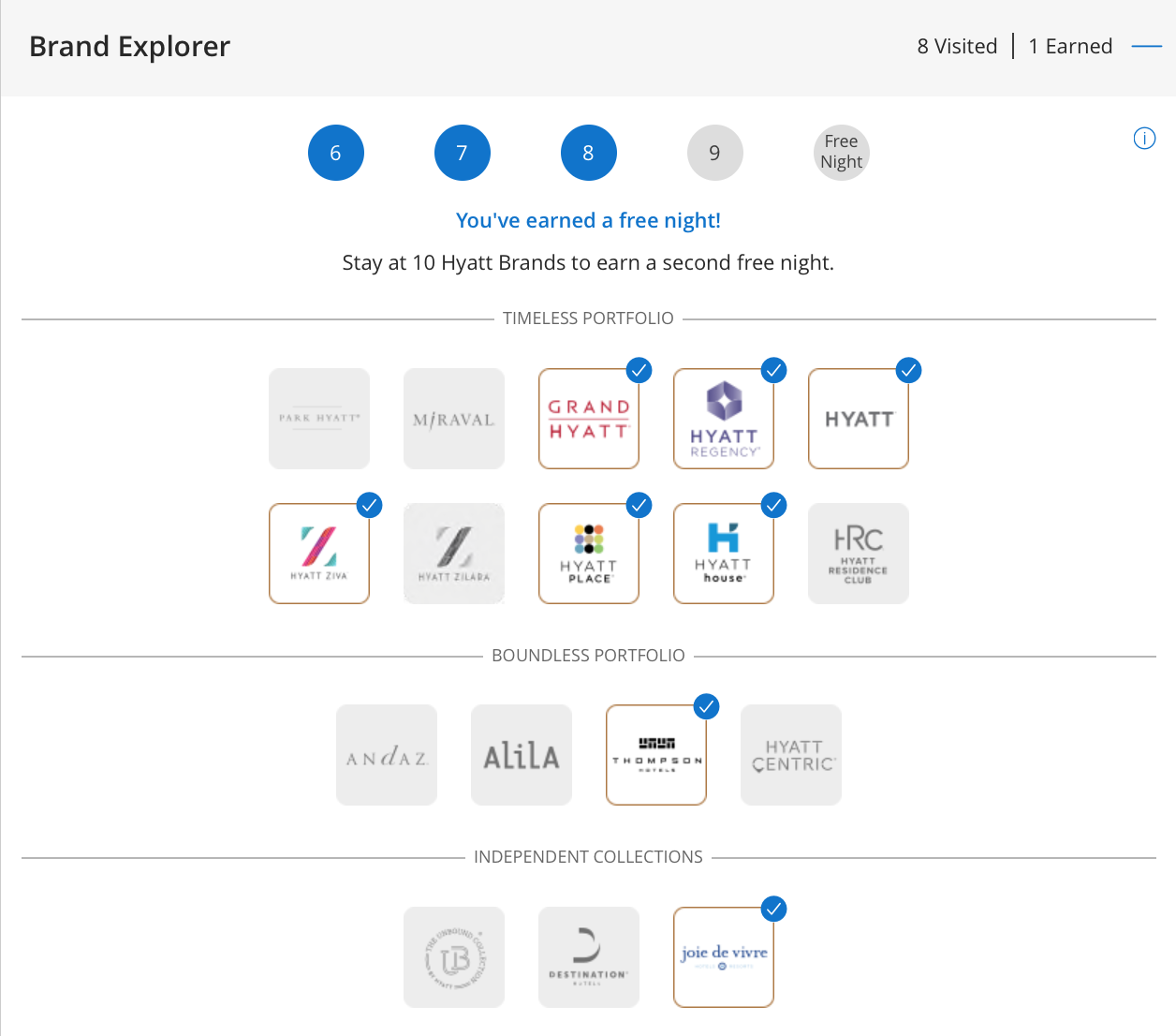Select the Miraval brand tile
The image size is (1176, 1036).
[454, 419]
